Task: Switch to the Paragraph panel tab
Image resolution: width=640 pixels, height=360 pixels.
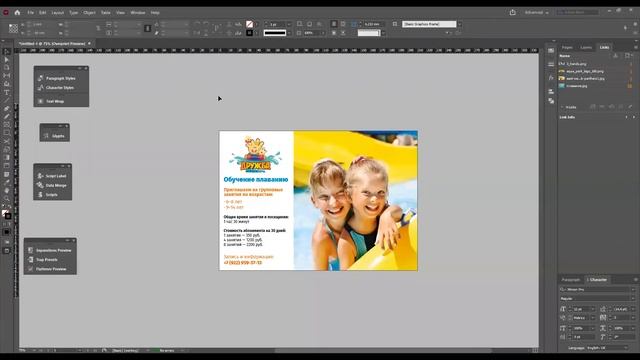Action: 571,280
